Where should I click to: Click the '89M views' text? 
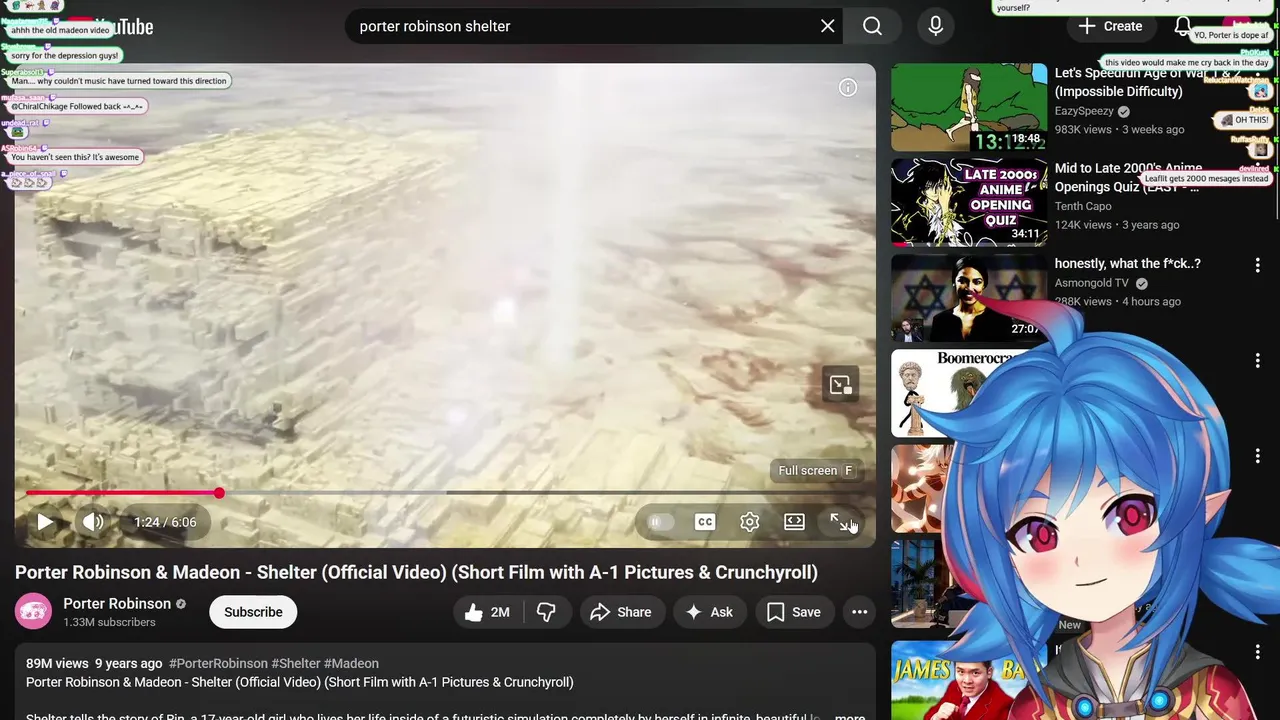pos(57,663)
